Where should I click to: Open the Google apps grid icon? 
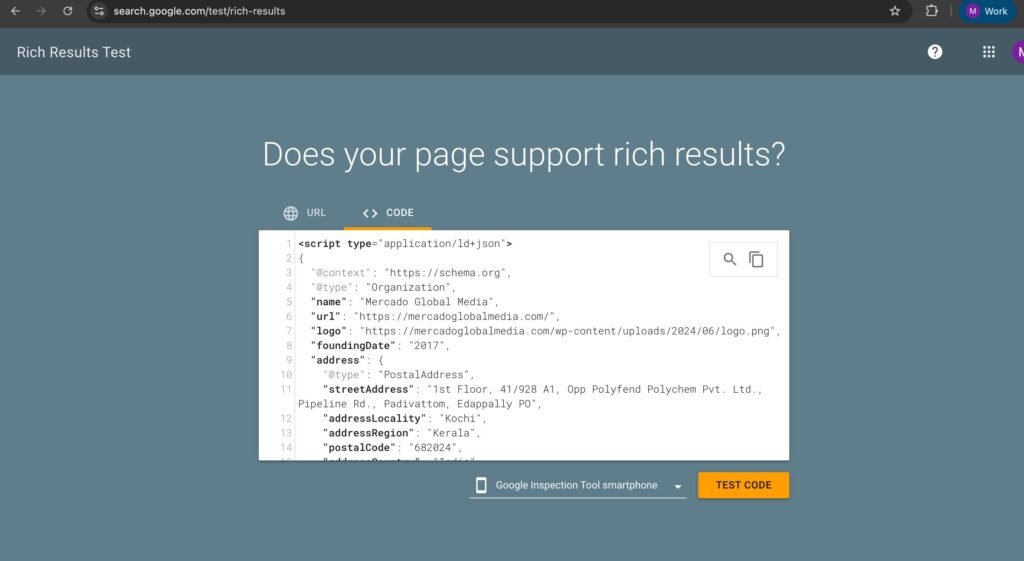coord(989,52)
